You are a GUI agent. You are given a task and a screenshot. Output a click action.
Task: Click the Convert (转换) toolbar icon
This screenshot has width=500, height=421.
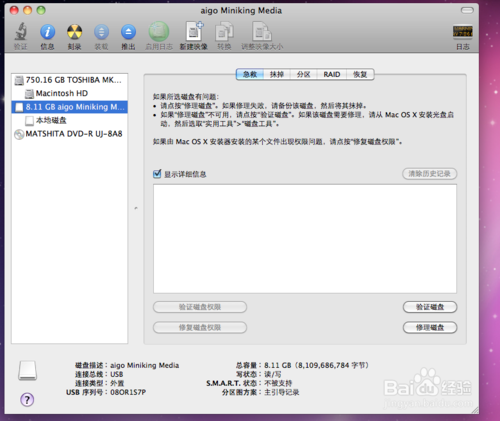click(224, 32)
